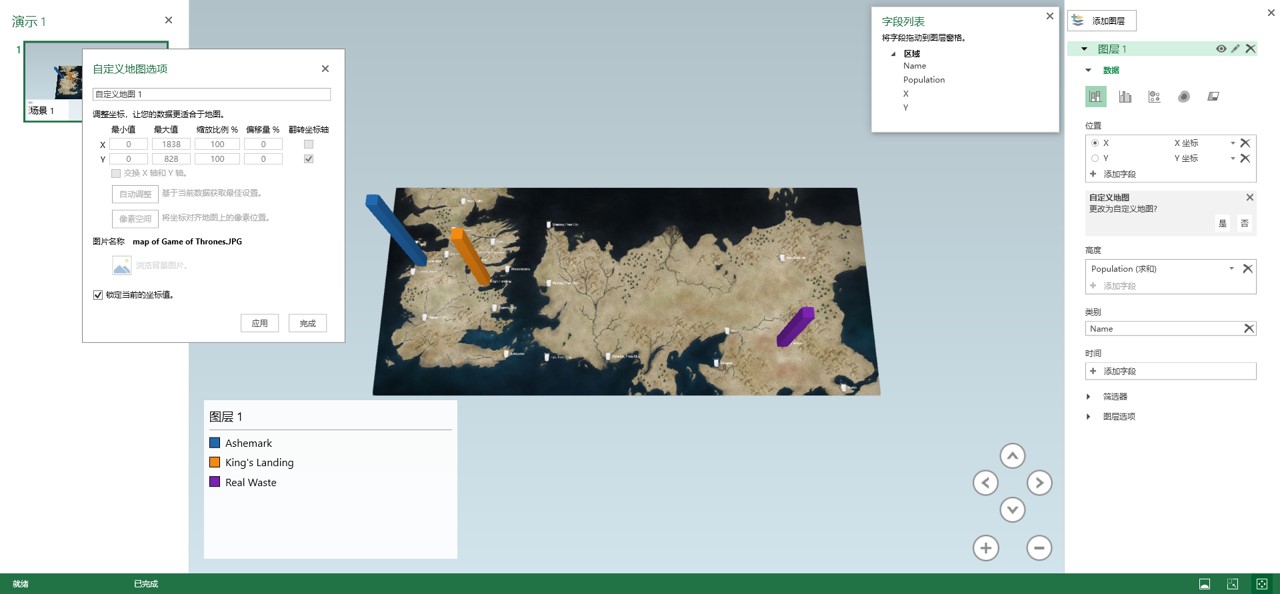Image resolution: width=1280 pixels, height=594 pixels.
Task: Click the 完成 button
Action: pos(308,323)
